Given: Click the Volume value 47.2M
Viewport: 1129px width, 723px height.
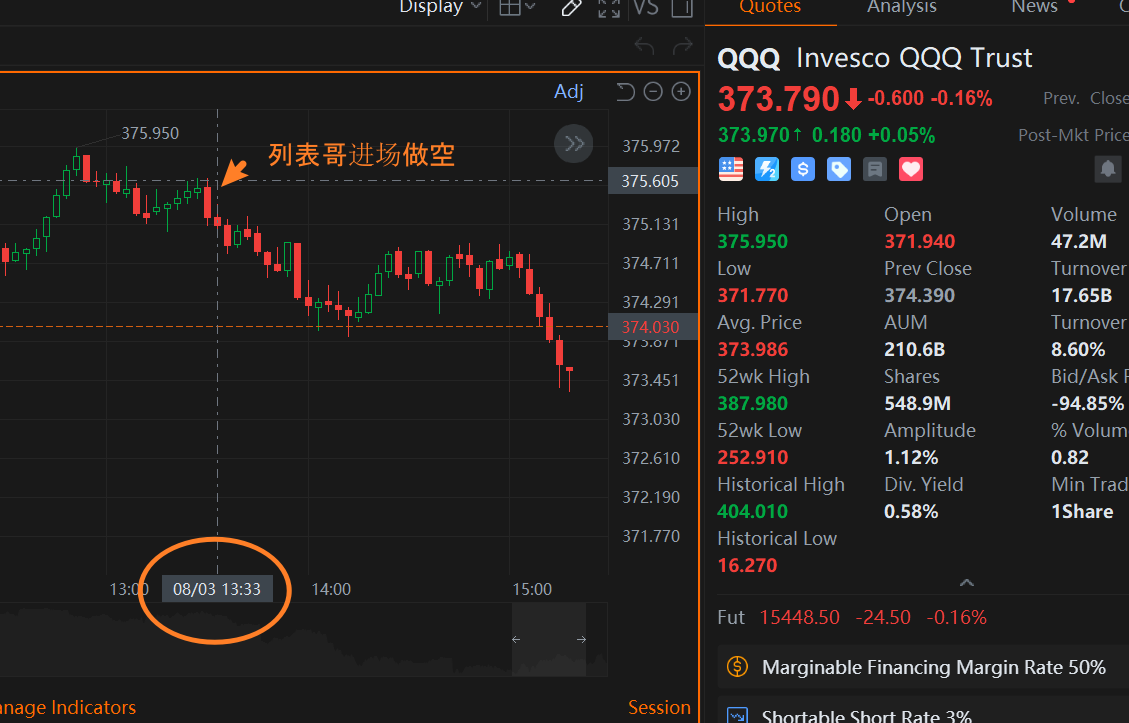Looking at the screenshot, I should point(1079,241).
